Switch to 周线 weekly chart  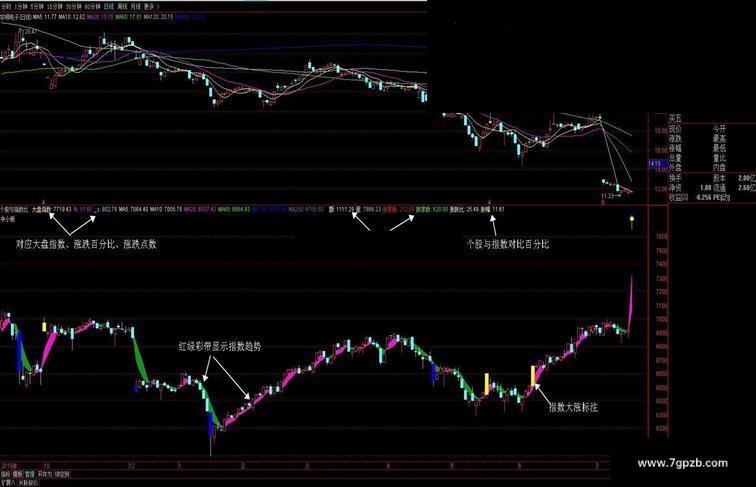pos(123,7)
